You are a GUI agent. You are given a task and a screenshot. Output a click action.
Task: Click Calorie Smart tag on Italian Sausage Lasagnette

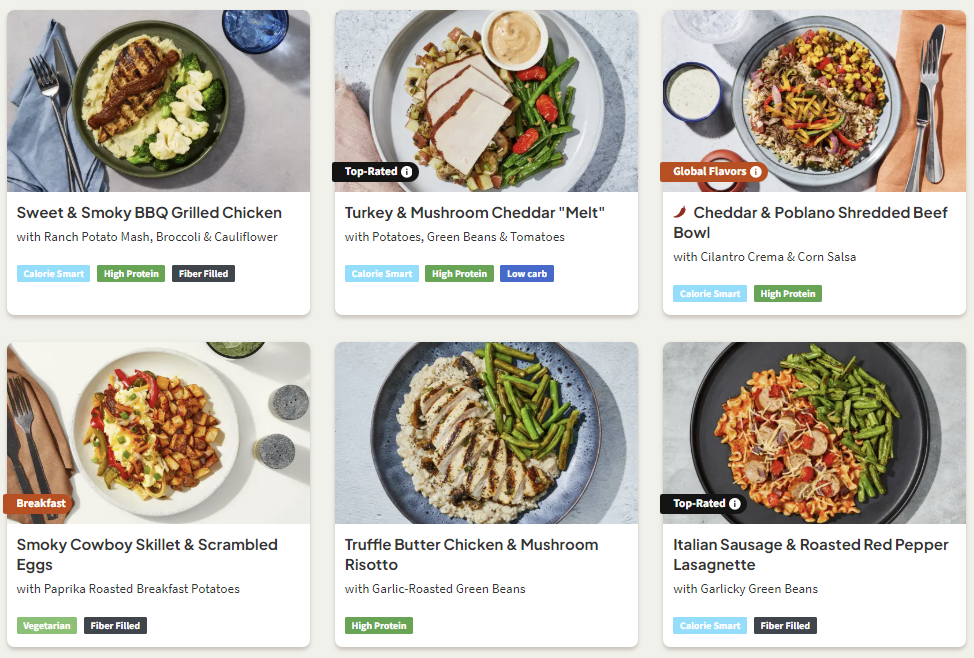coord(710,626)
